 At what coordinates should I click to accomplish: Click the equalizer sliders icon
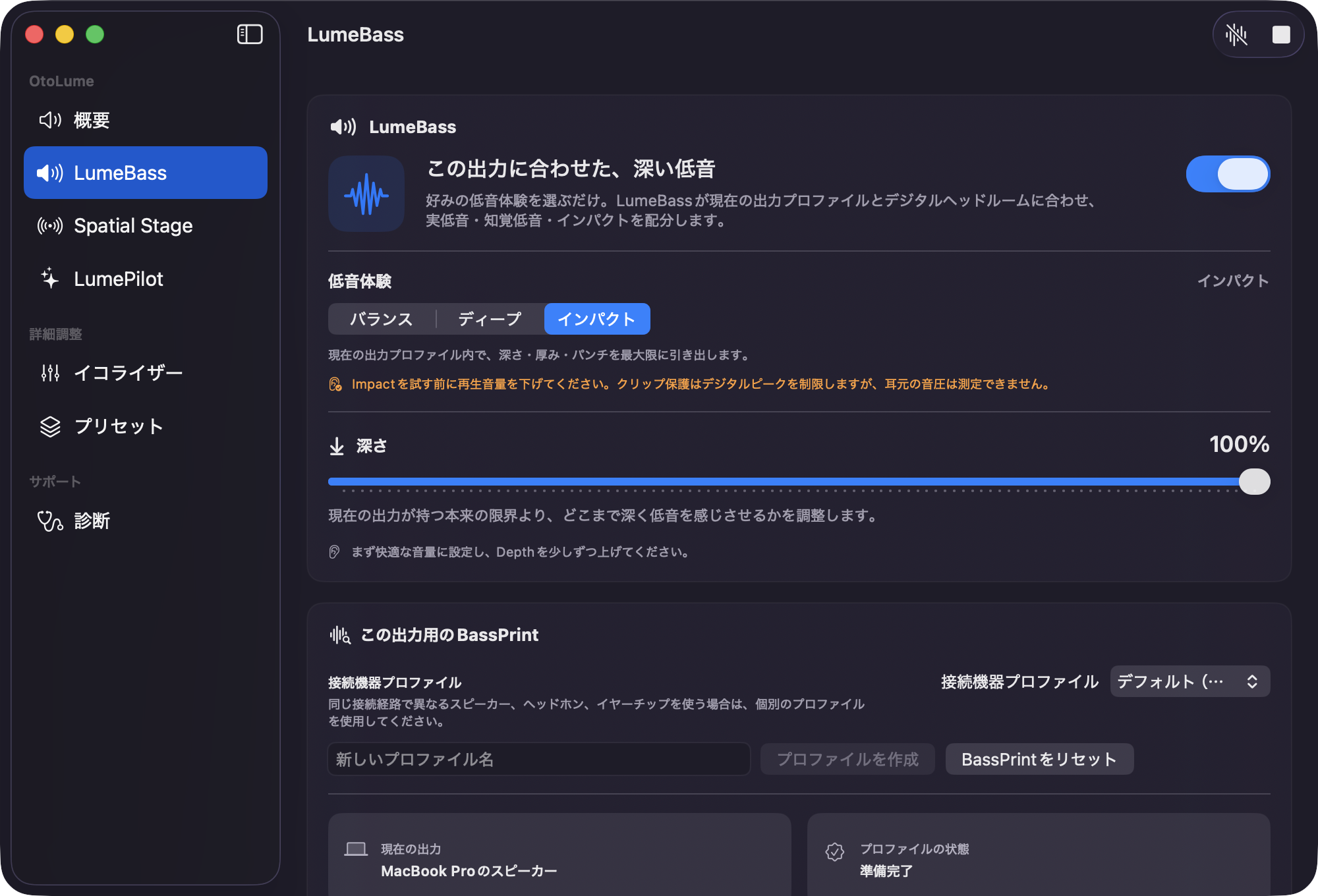point(50,373)
